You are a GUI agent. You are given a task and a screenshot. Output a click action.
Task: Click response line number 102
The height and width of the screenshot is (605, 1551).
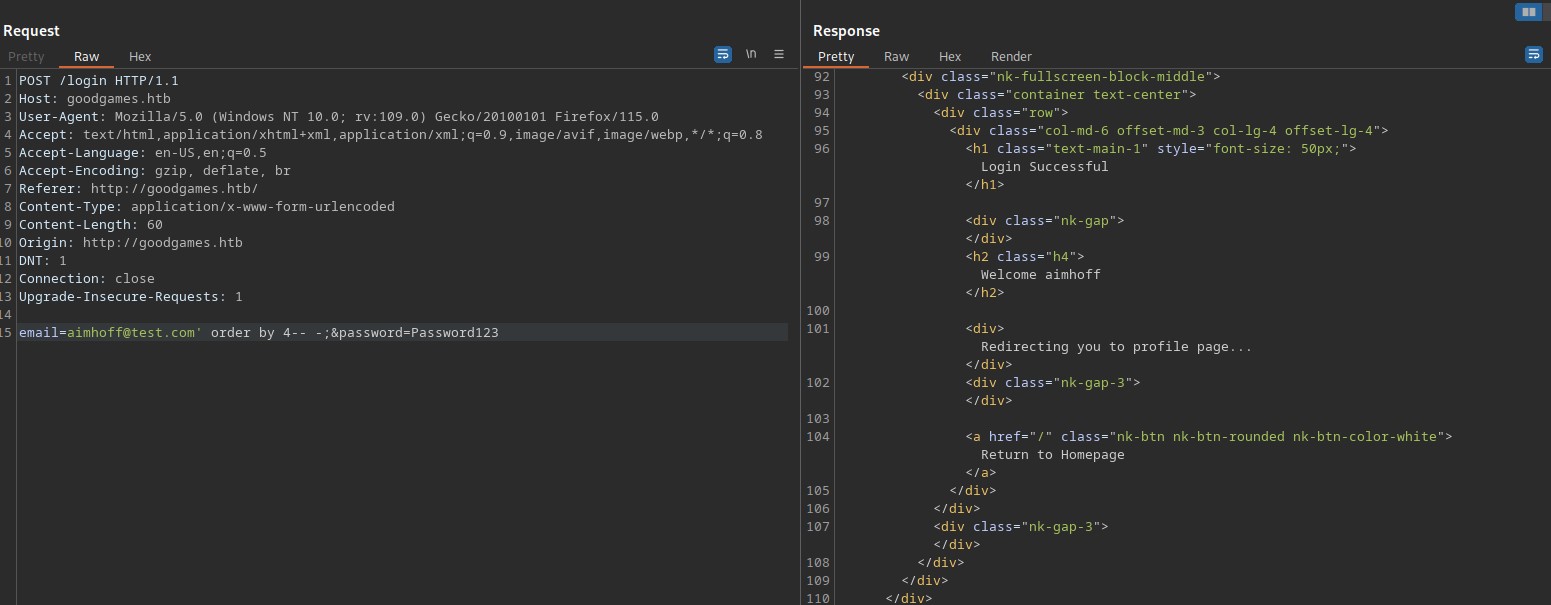coord(818,383)
